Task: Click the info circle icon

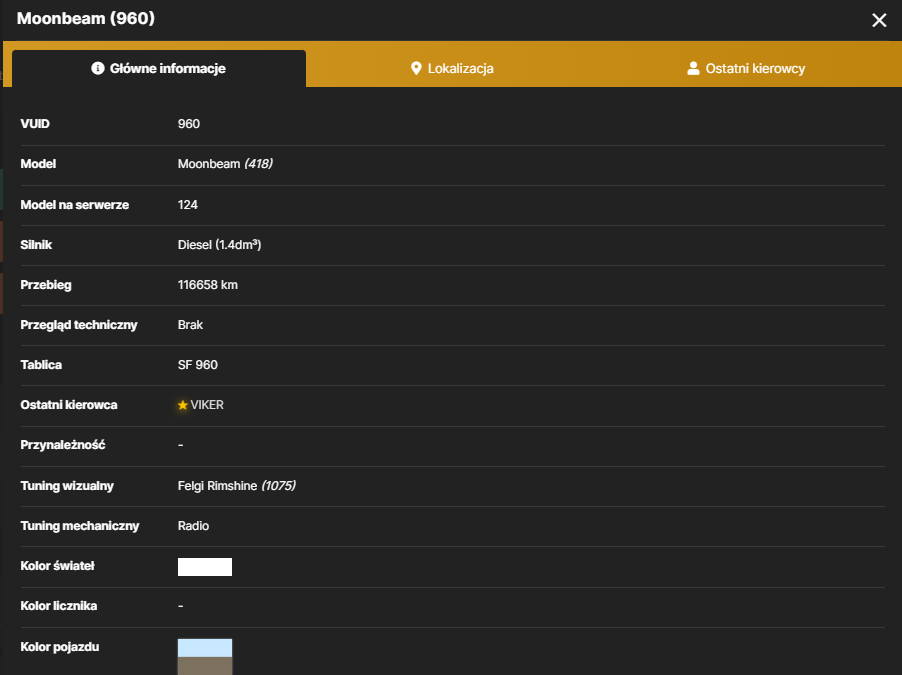Action: pyautogui.click(x=98, y=68)
